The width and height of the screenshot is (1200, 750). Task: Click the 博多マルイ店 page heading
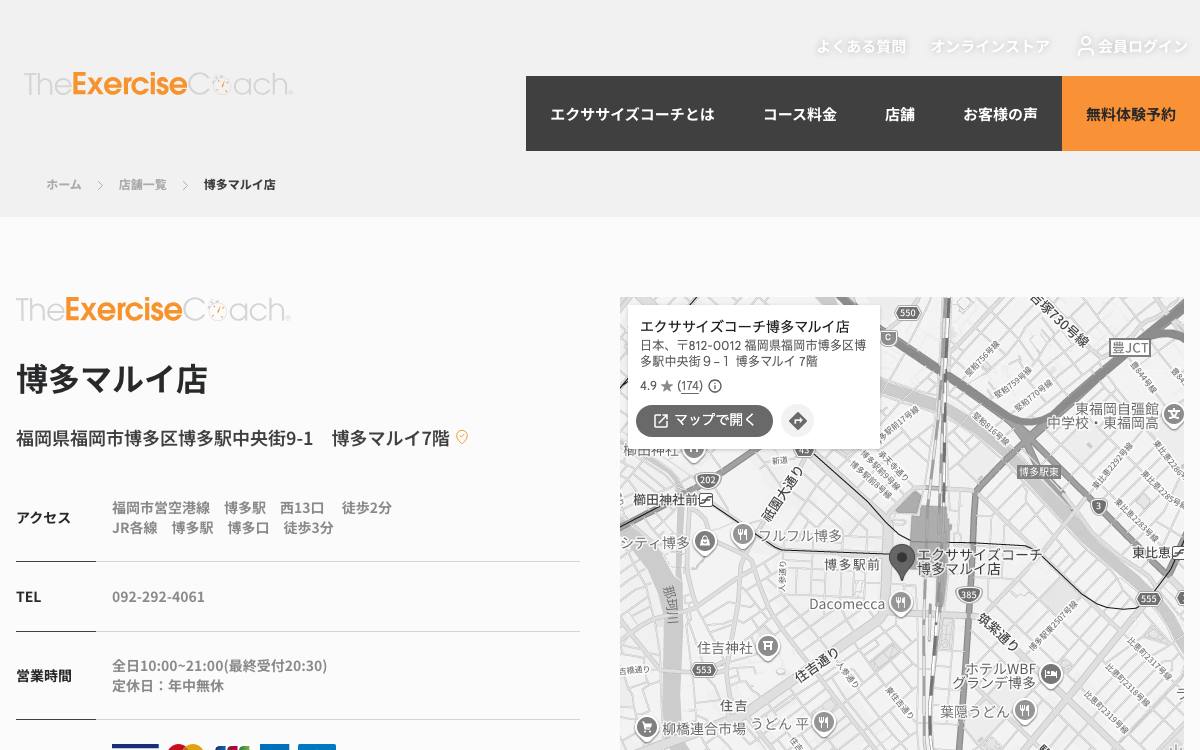click(112, 379)
